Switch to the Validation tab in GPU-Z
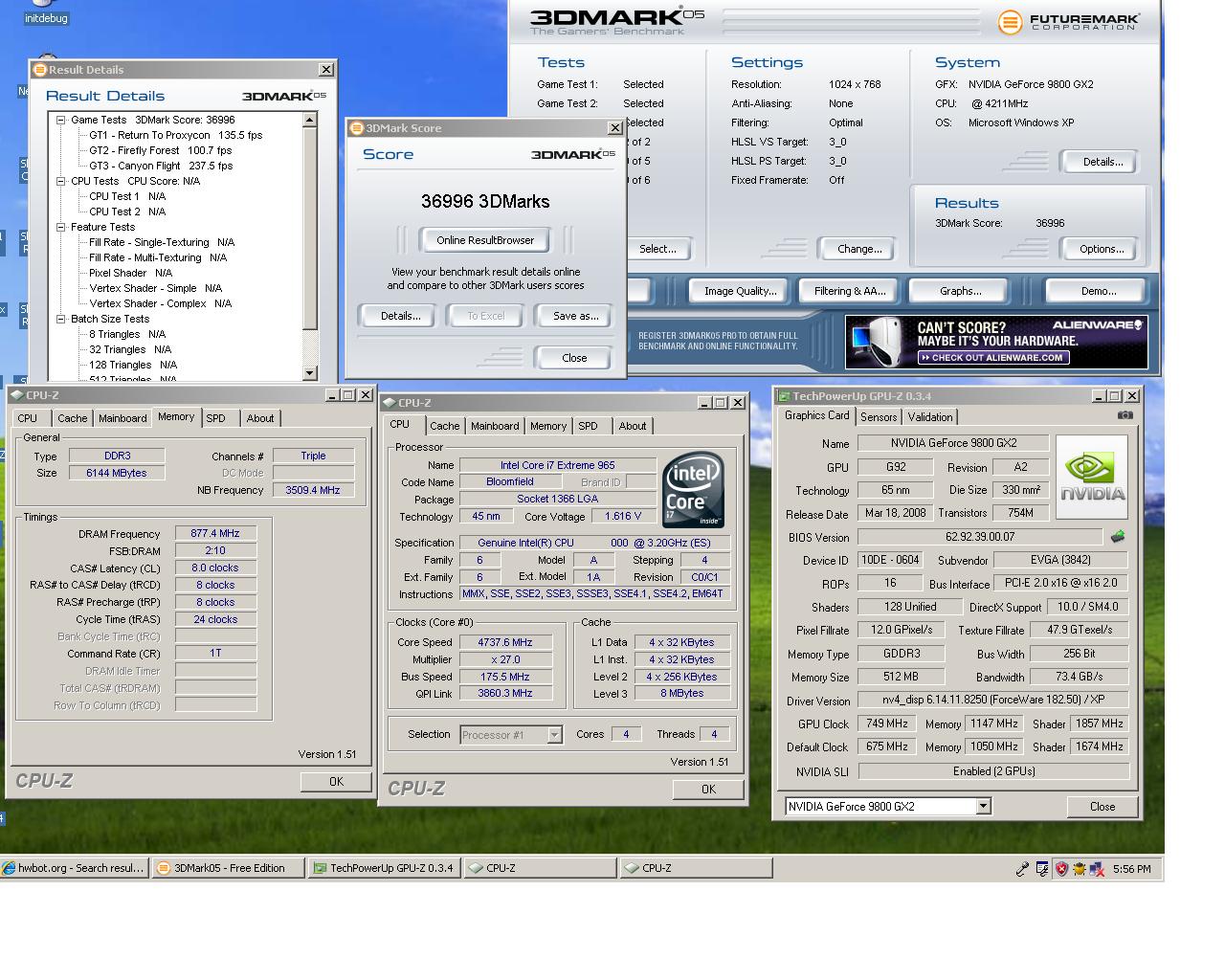This screenshot has height=980, width=1225. [x=930, y=417]
